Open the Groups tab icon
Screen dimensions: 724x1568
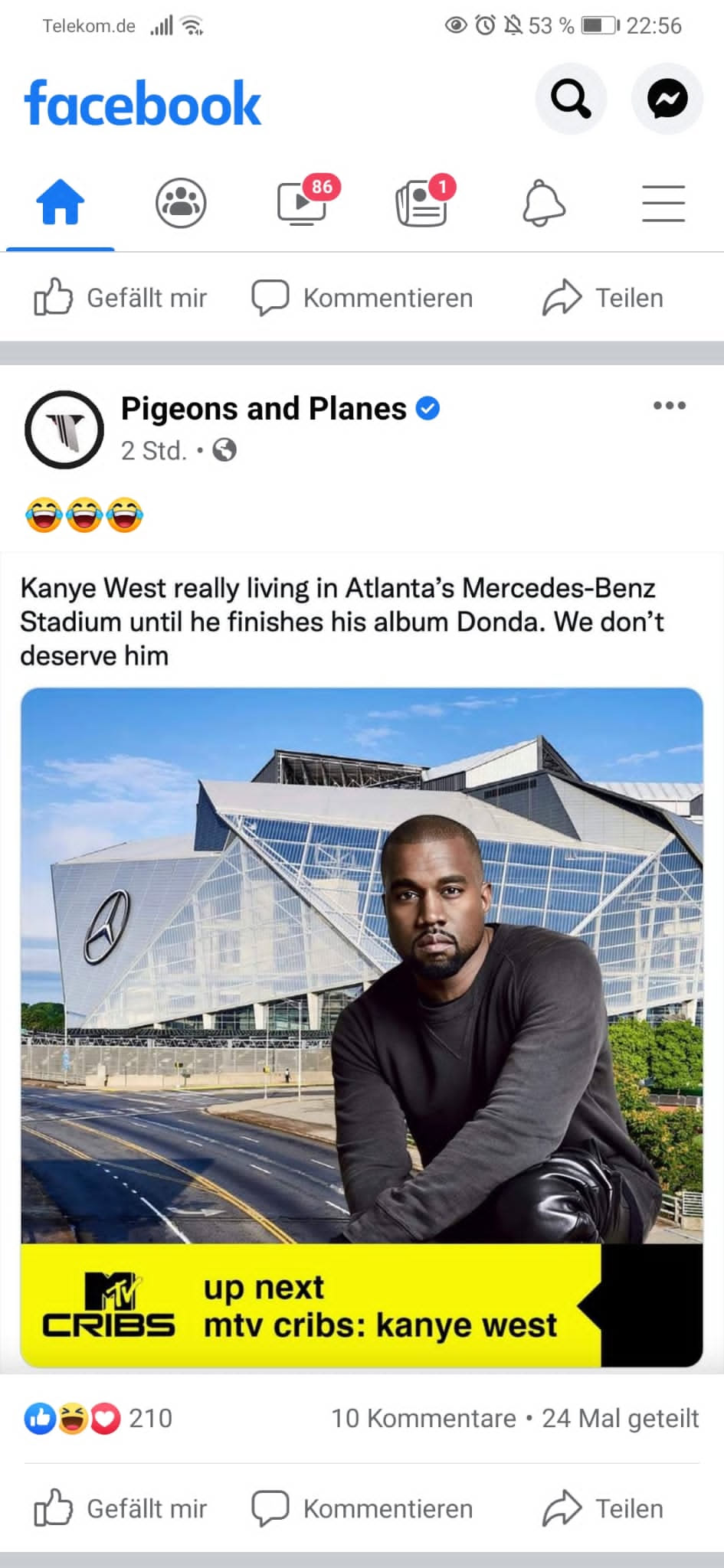coord(181,203)
